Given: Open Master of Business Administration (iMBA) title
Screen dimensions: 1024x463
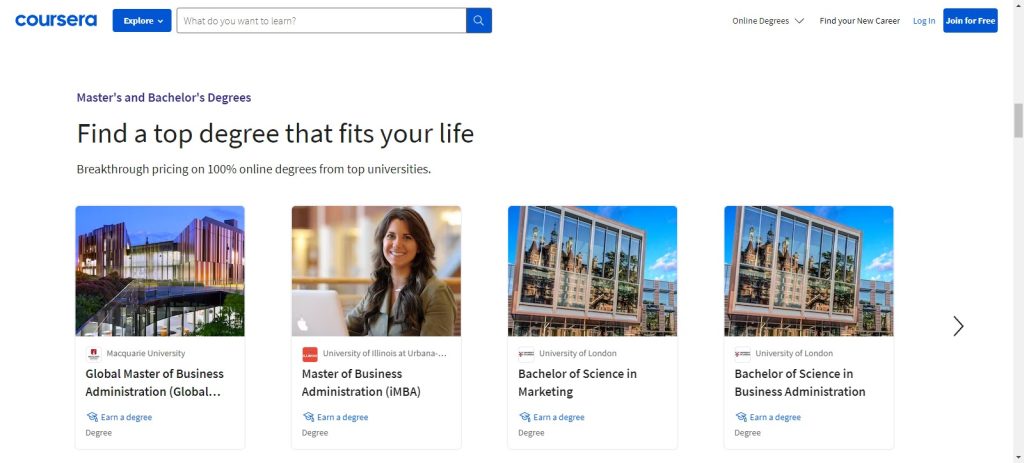Looking at the screenshot, I should [361, 382].
